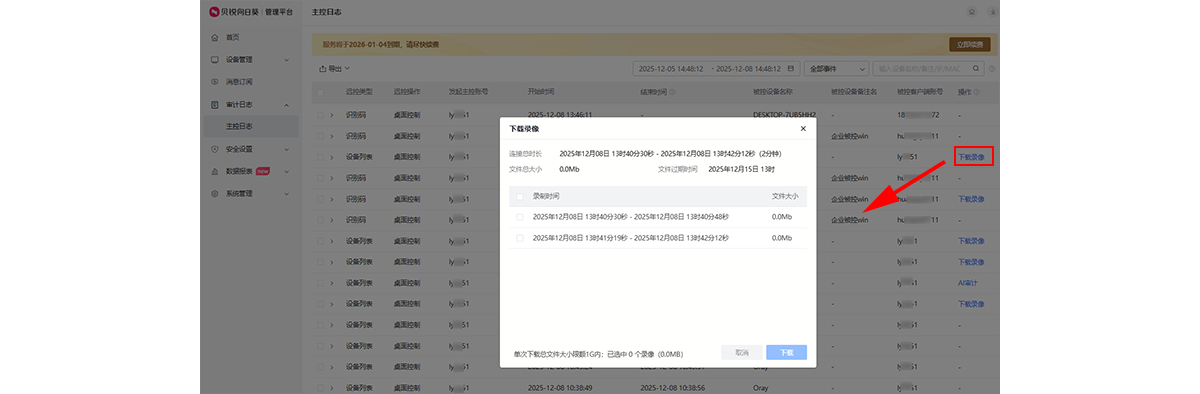
Task: Open 系统管理 in the sidebar
Action: 239,193
